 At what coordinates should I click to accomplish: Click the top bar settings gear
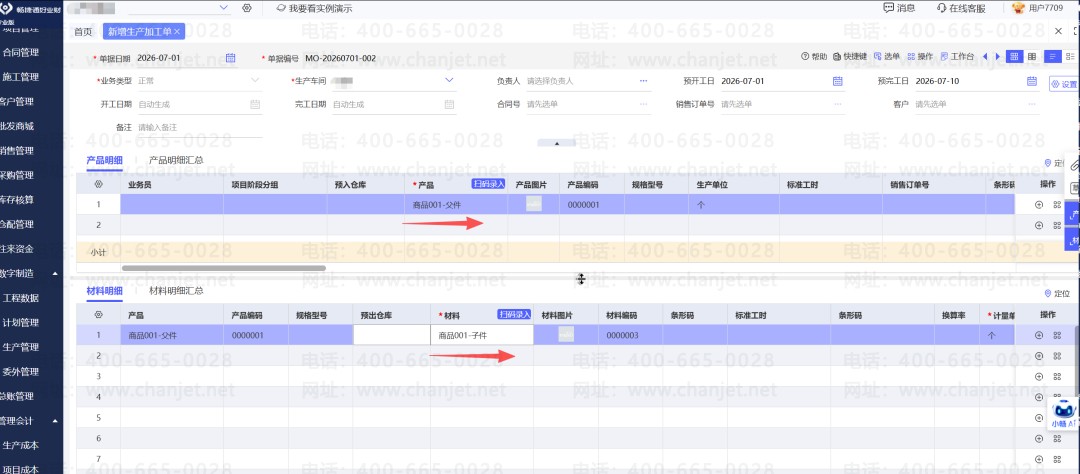(247, 8)
